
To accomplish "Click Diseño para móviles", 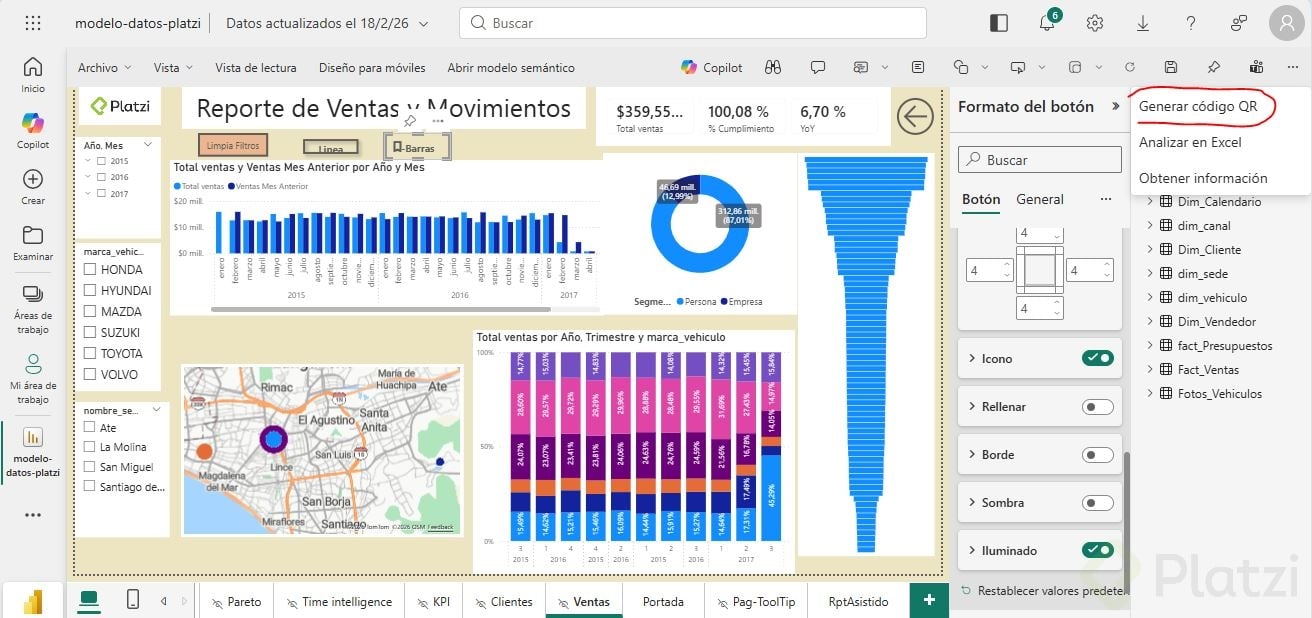I will tap(372, 67).
